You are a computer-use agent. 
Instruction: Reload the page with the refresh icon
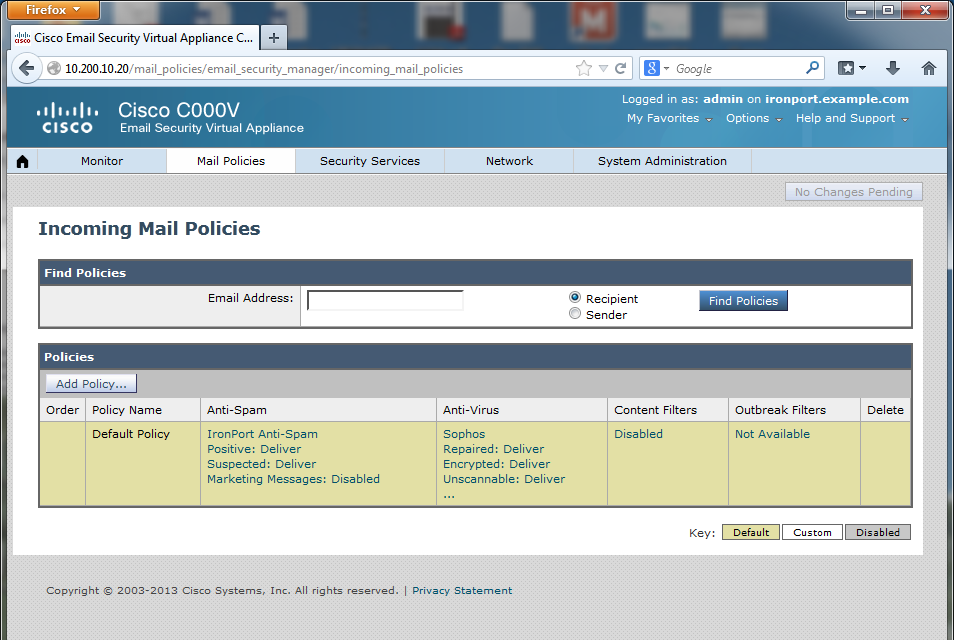coord(621,69)
